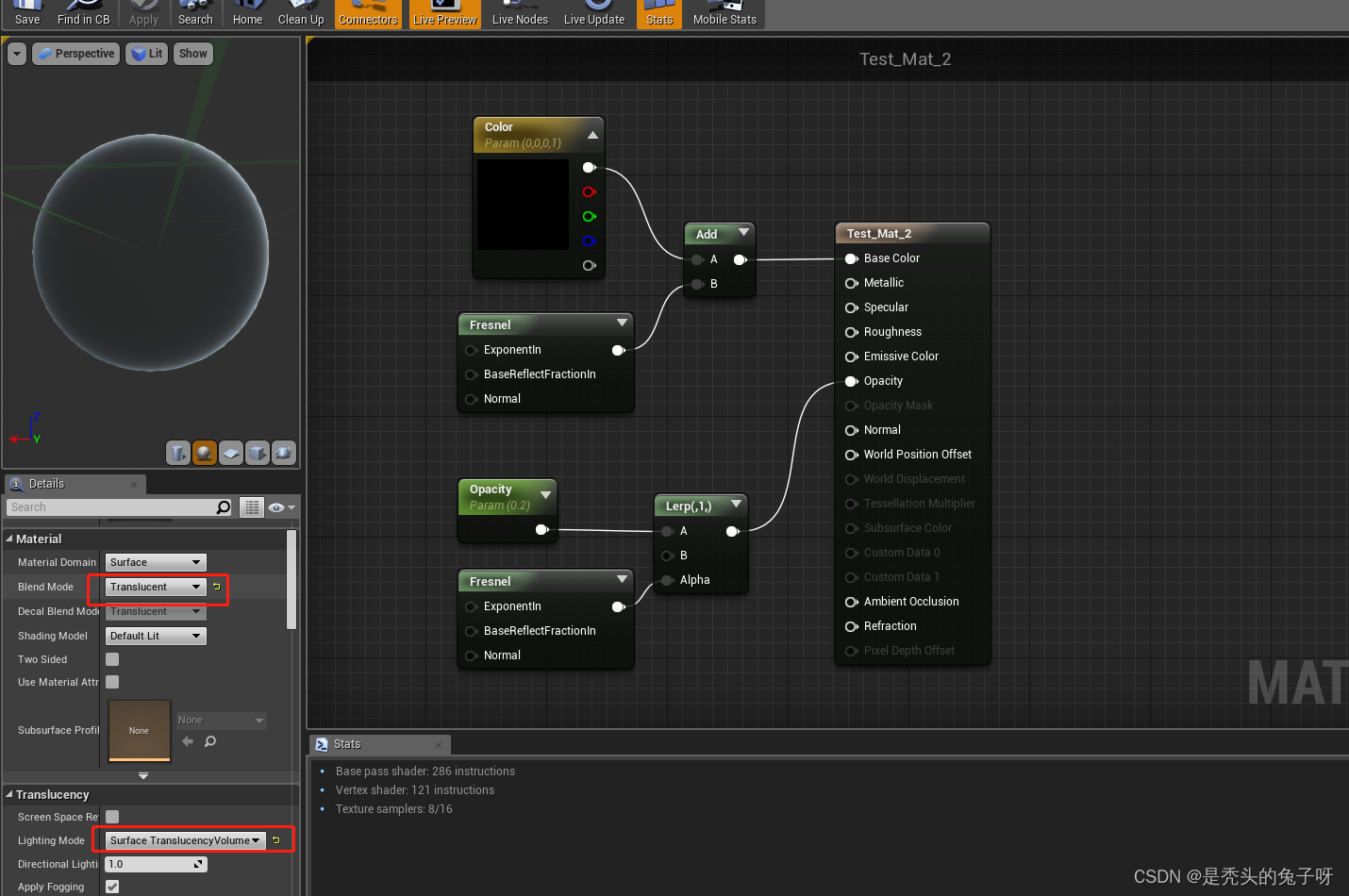Select the Details tab

44,483
